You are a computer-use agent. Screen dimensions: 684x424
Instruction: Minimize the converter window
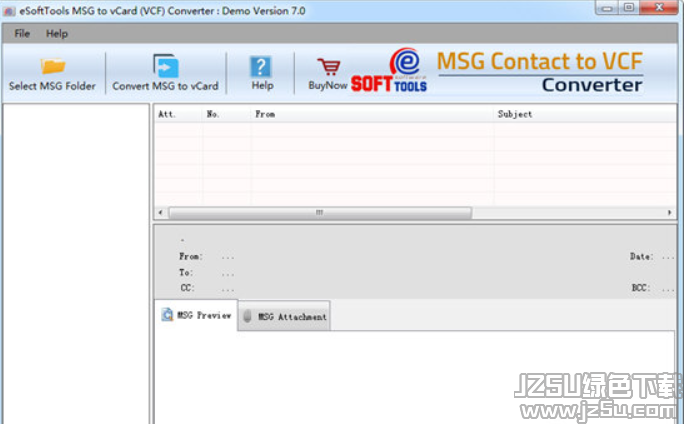tap(608, 7)
